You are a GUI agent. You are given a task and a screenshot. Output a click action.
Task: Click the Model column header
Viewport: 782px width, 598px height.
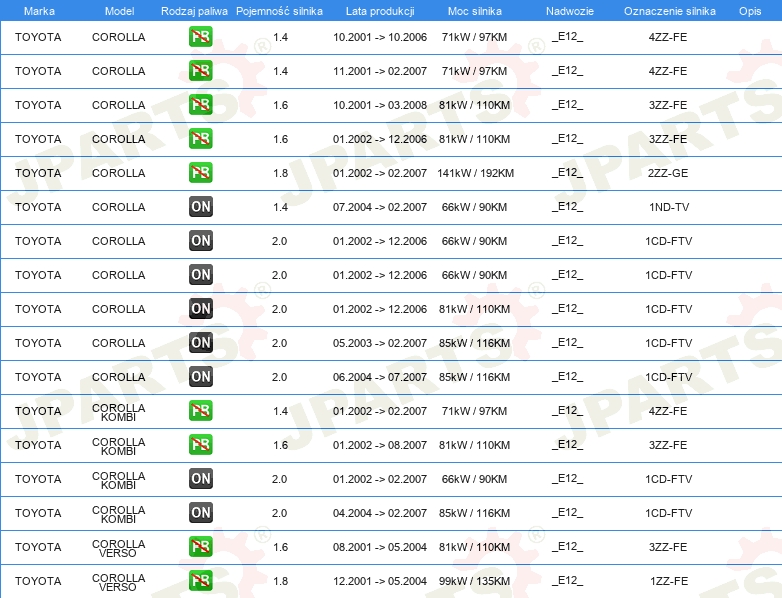tap(119, 11)
